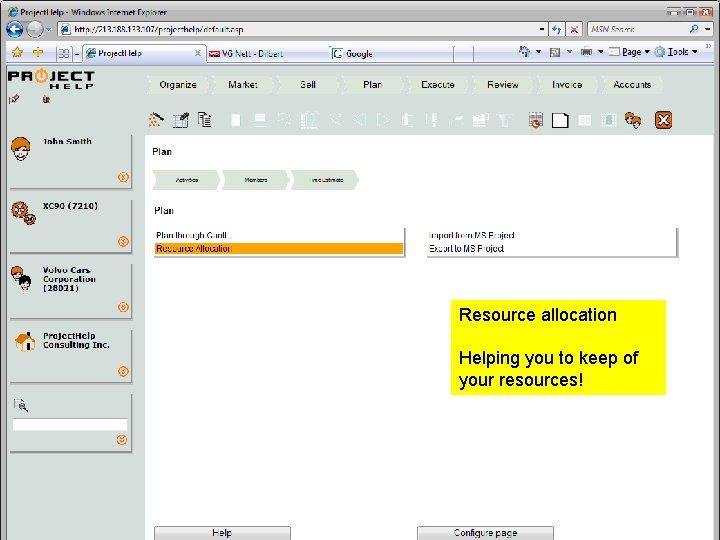
Task: Click the Add to Favorites icon
Action: 38,52
